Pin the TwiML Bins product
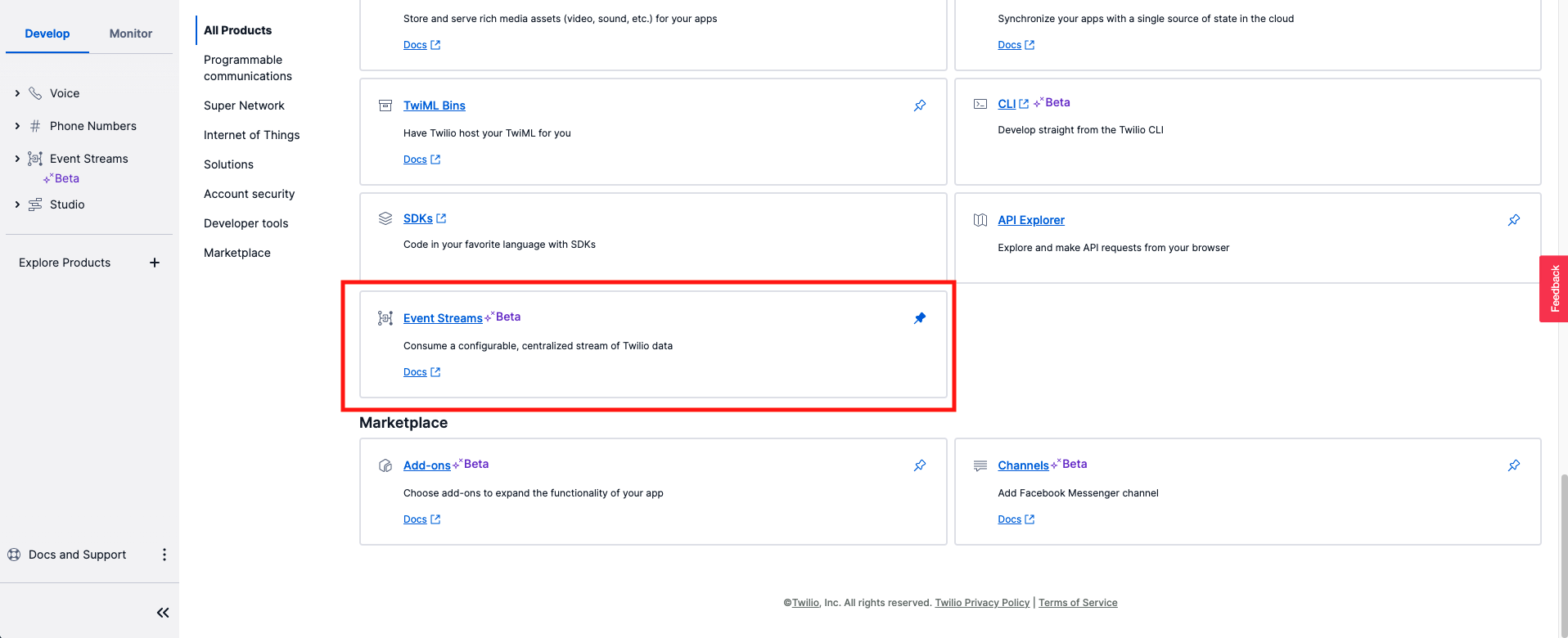 pyautogui.click(x=920, y=106)
